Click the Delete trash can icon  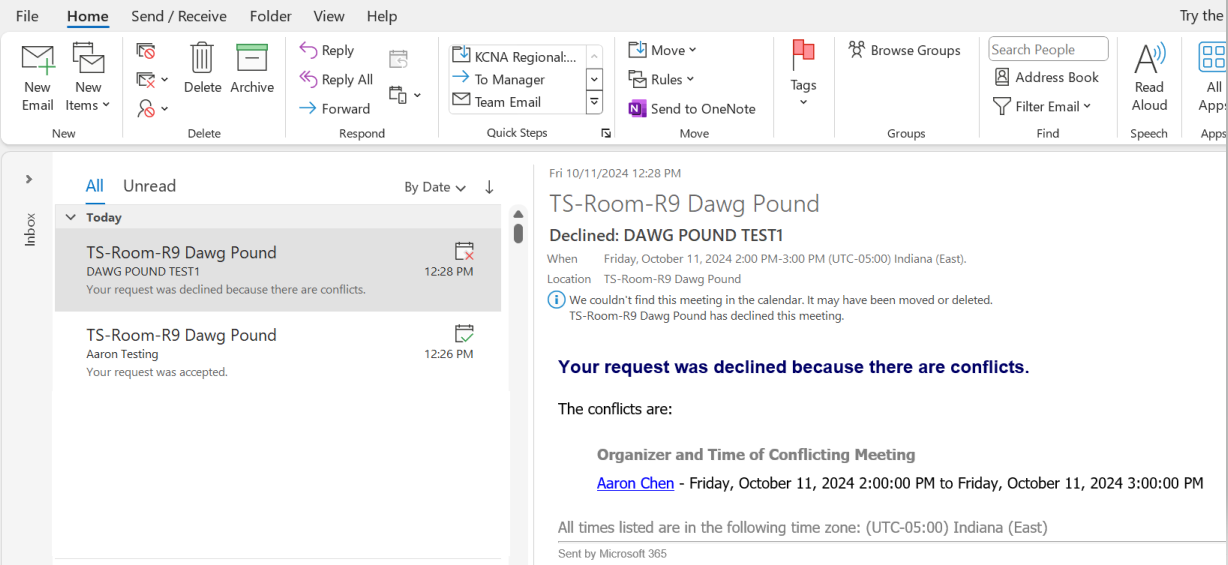point(202,60)
